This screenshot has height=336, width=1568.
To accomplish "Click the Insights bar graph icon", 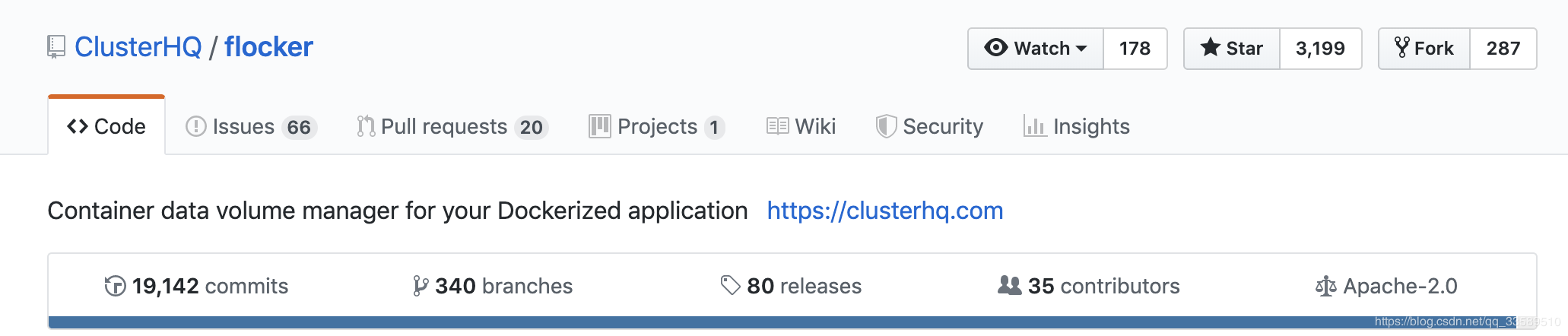I will point(1034,126).
